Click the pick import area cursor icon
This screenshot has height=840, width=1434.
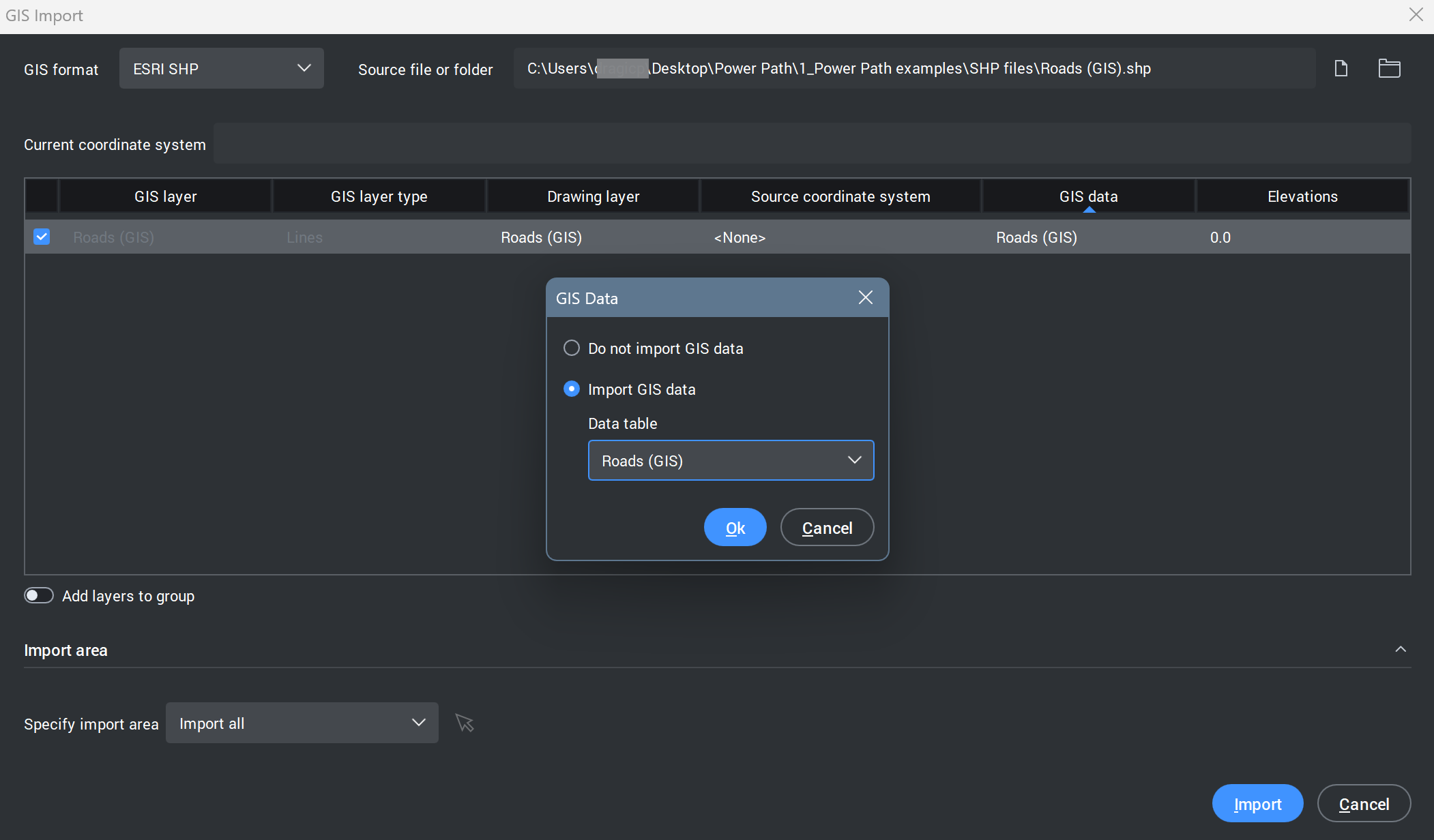click(465, 723)
